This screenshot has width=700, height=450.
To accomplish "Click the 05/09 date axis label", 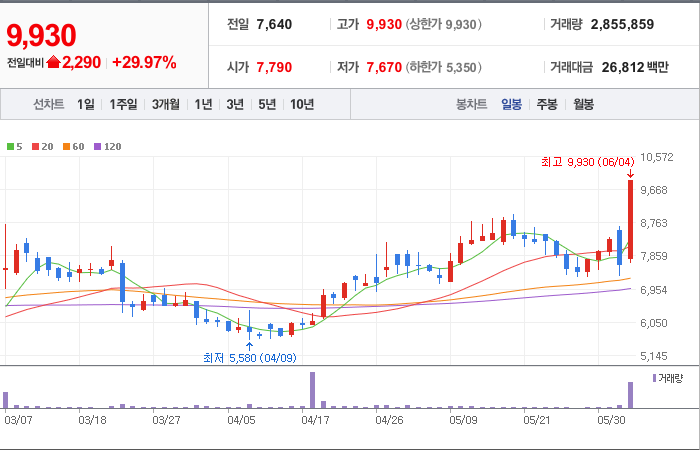I will (x=463, y=420).
